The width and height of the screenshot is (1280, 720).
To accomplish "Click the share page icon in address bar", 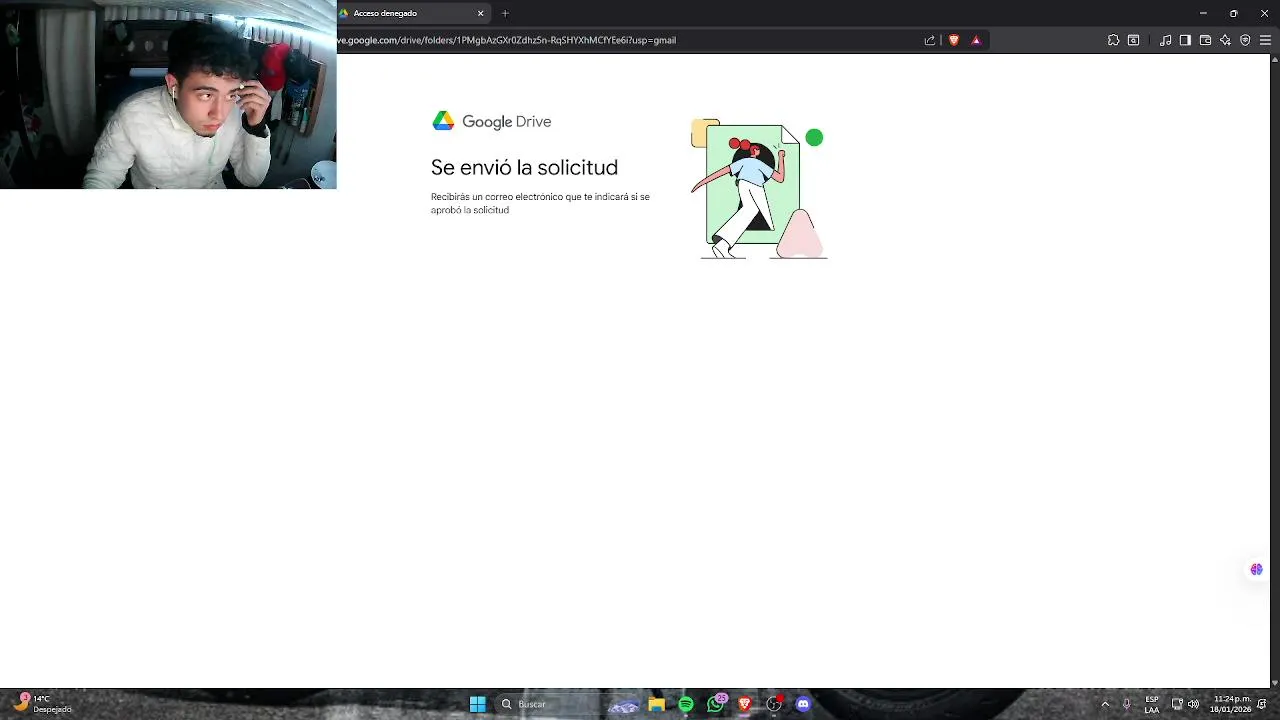I will coord(929,40).
